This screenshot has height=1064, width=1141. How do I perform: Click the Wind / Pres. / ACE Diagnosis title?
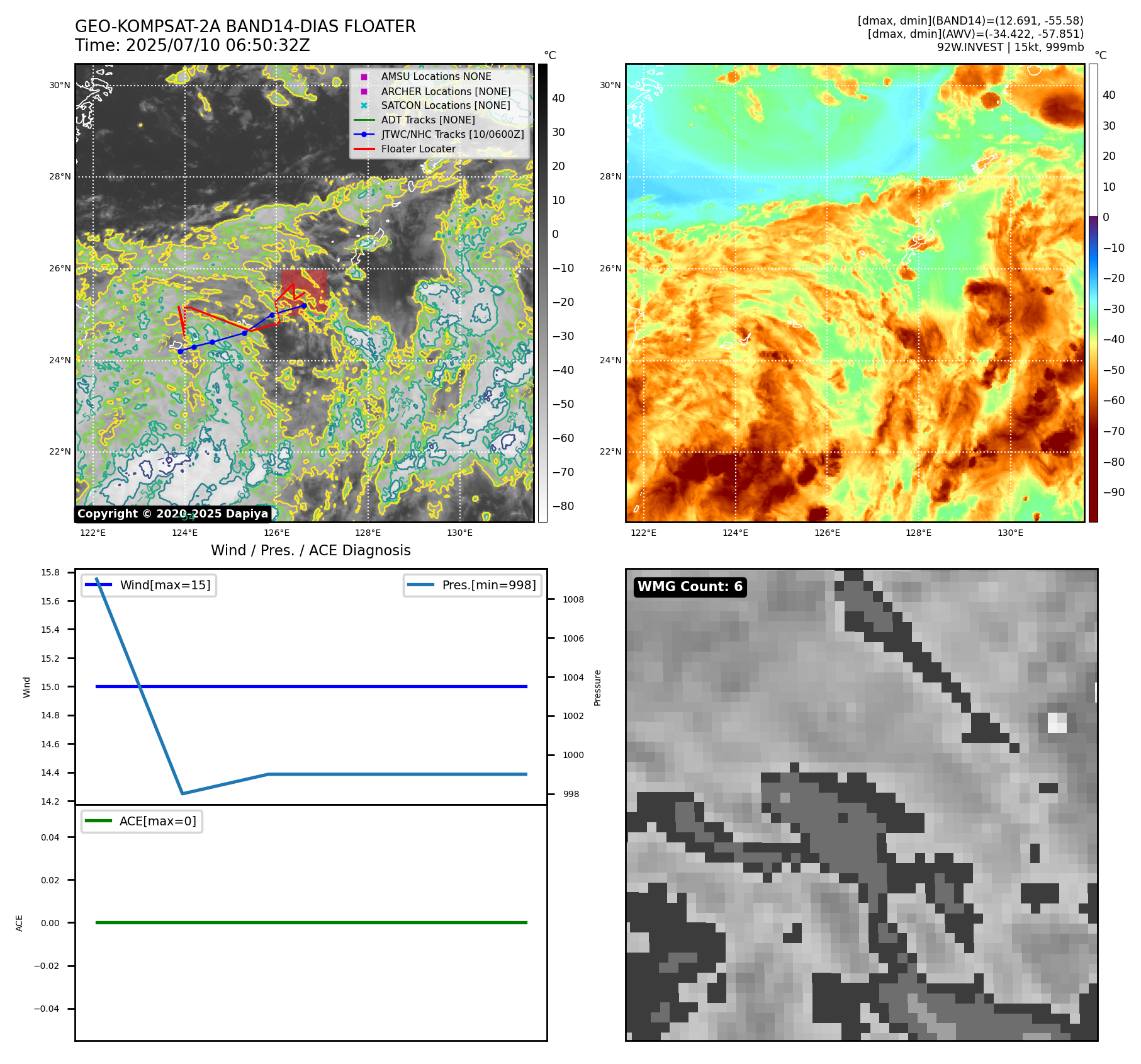(311, 550)
